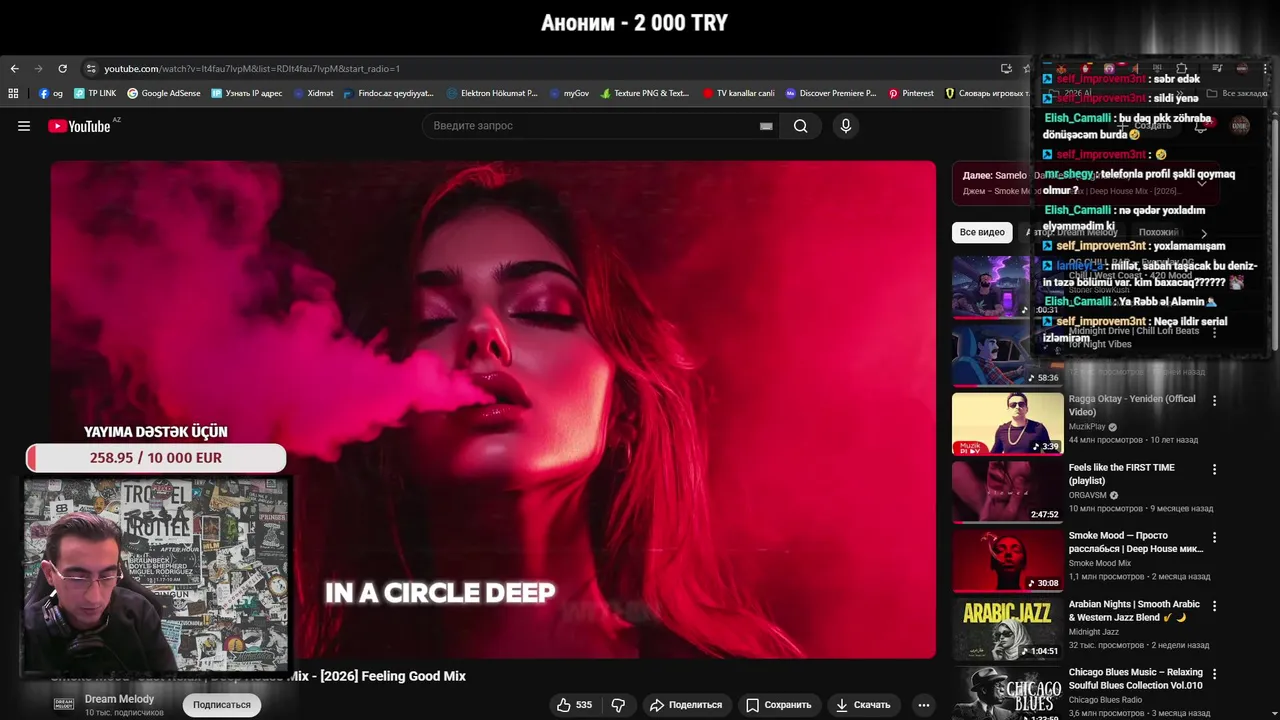
Task: Go to YouTube home via logo
Action: [x=79, y=126]
